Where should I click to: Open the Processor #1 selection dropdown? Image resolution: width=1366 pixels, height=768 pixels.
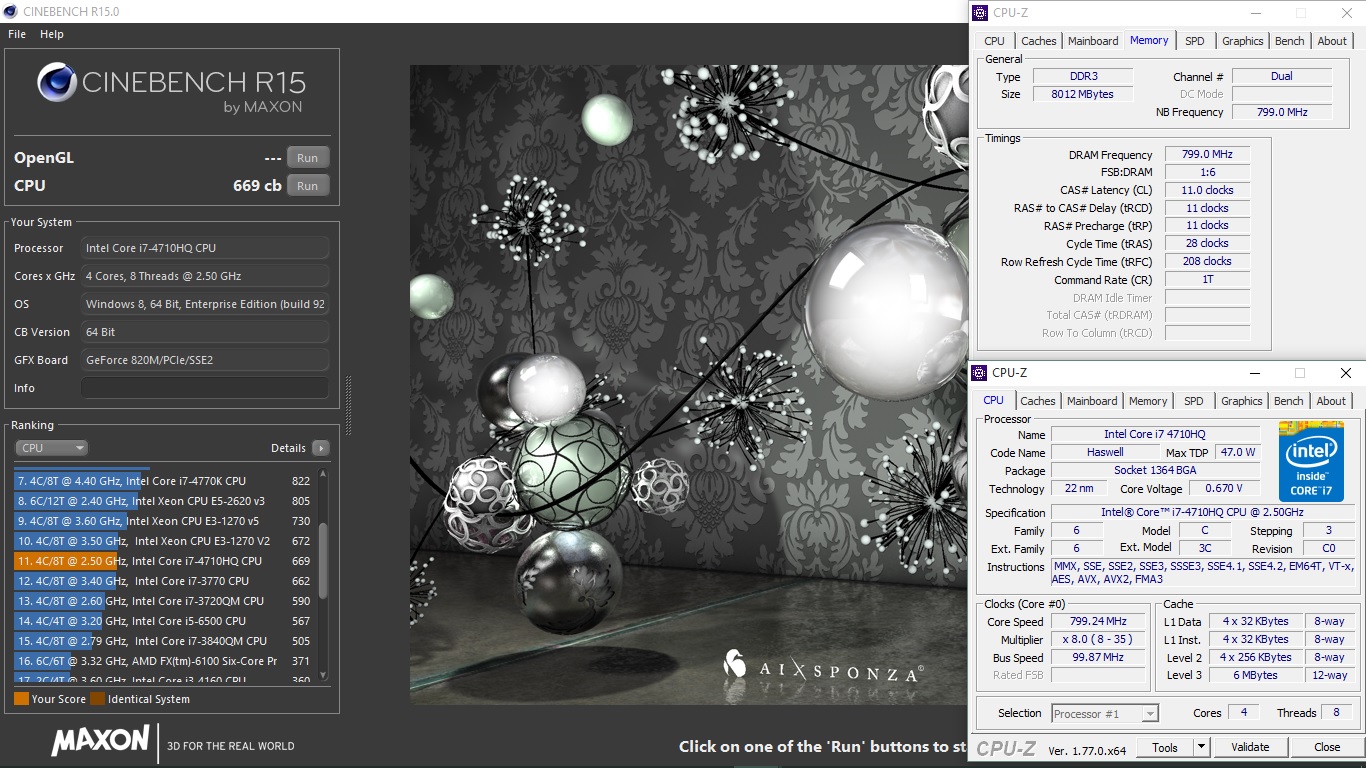coord(1105,713)
